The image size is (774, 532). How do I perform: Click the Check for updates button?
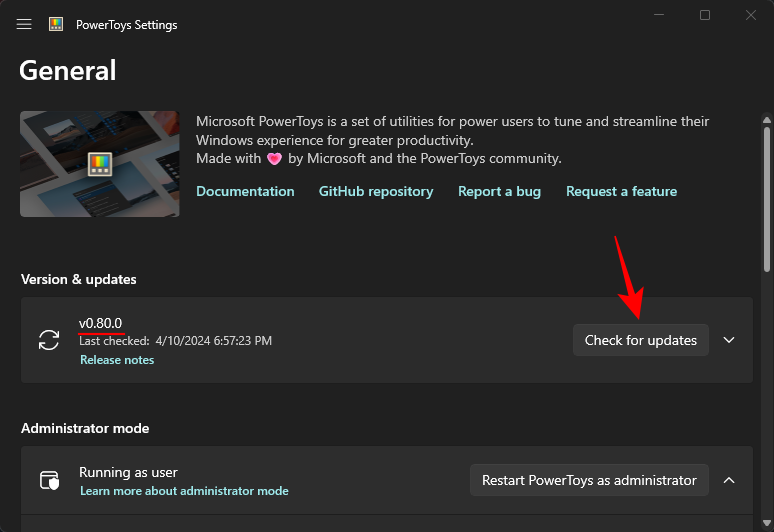[x=641, y=340]
